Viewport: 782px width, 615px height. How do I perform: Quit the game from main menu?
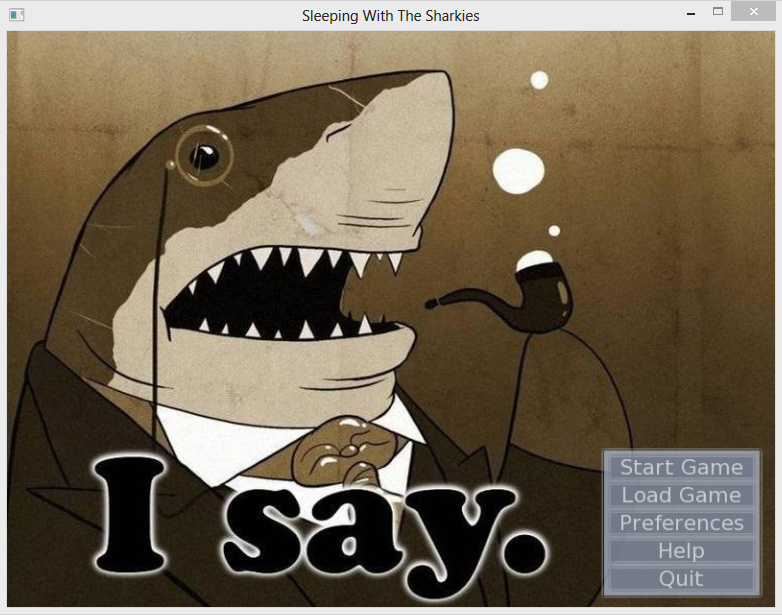[681, 579]
